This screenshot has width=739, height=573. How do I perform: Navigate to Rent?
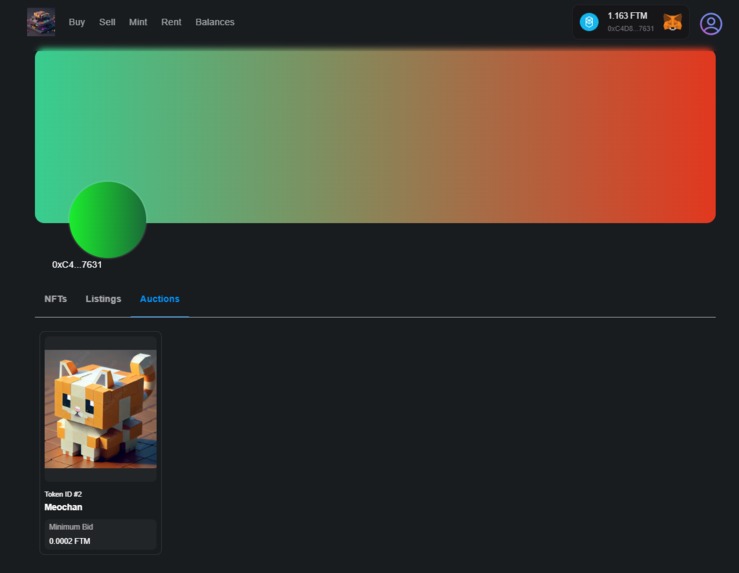pos(171,22)
